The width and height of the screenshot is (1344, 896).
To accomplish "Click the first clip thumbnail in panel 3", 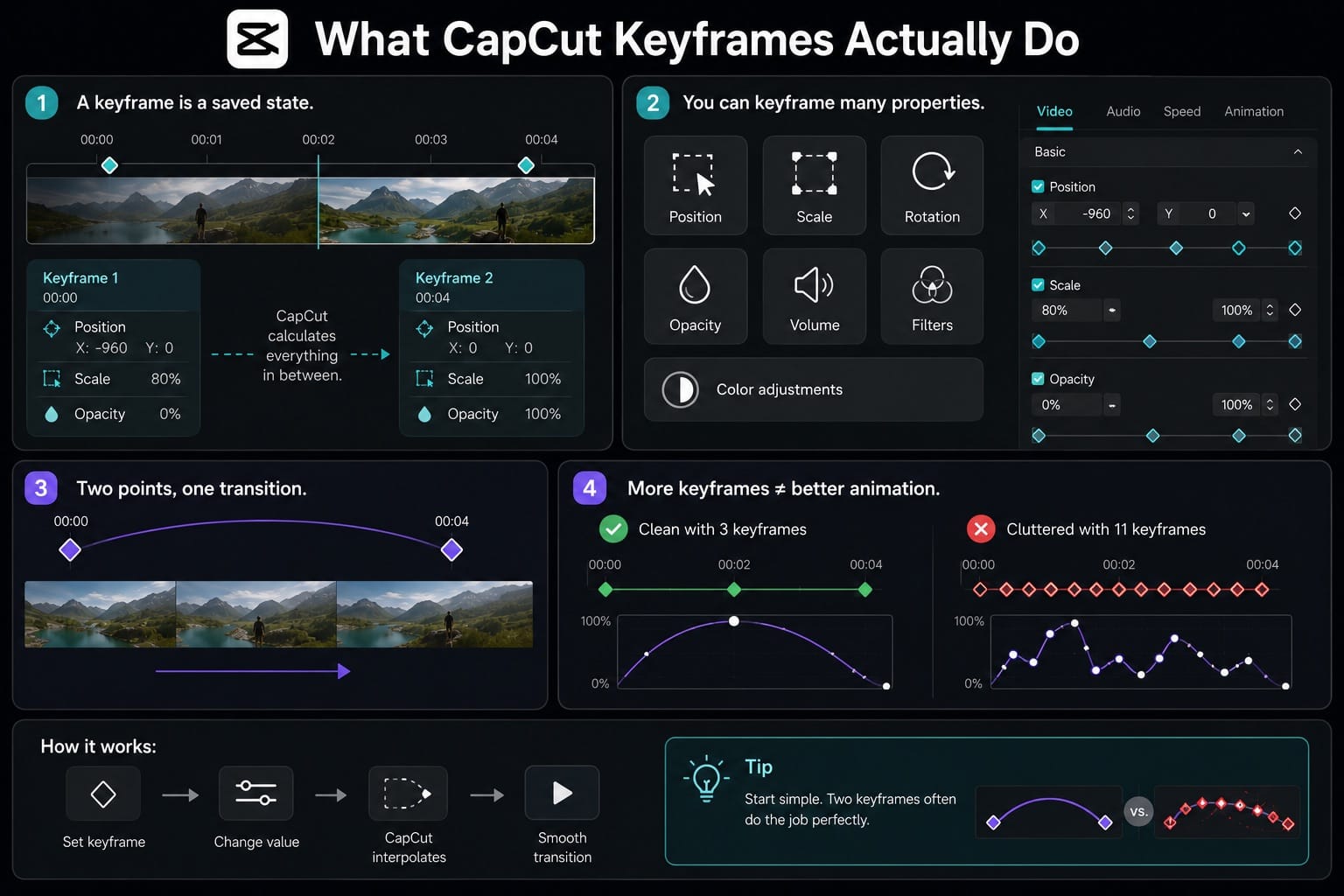I will tap(101, 614).
